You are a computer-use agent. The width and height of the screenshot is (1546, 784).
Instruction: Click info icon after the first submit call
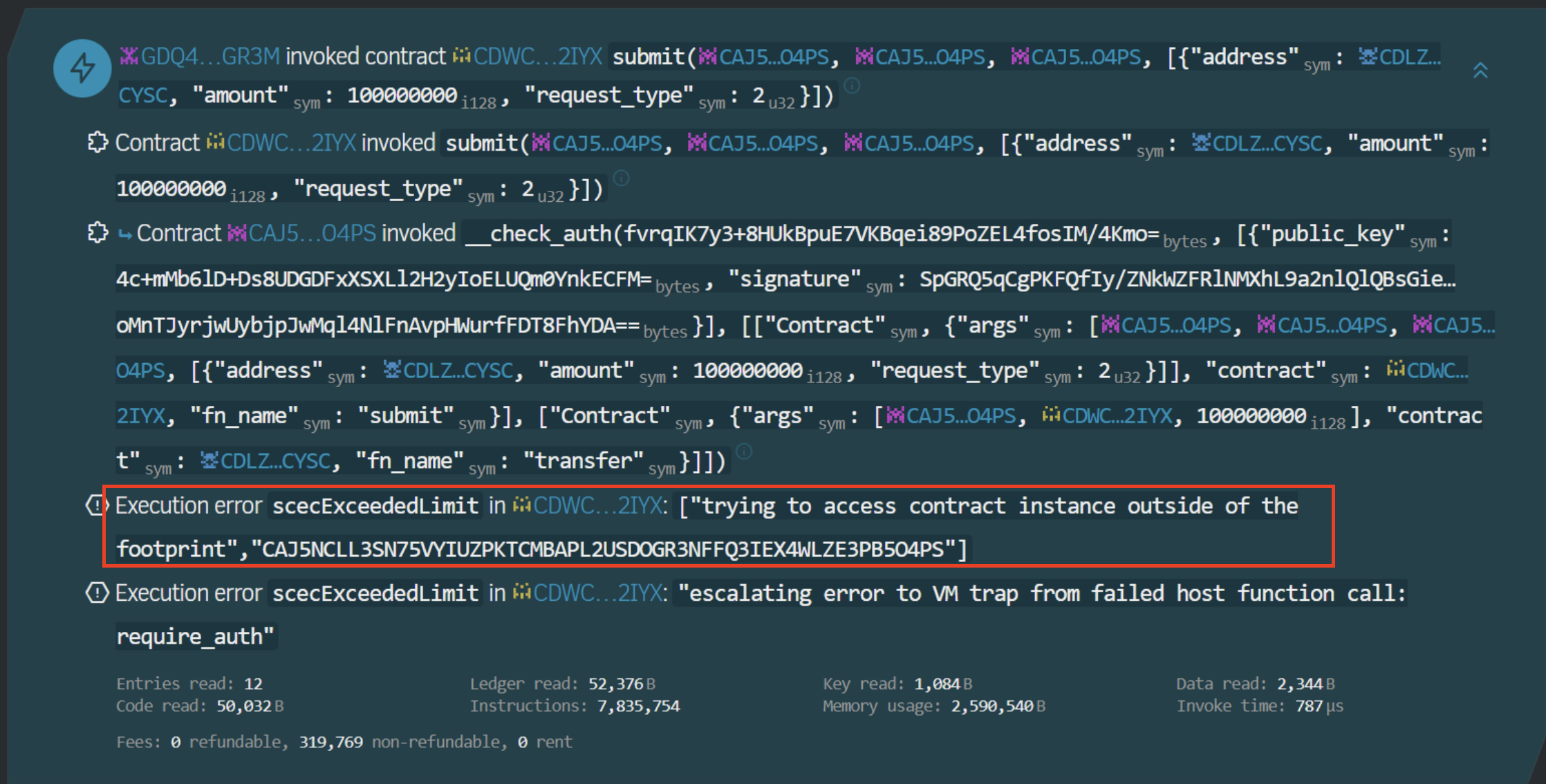point(853,86)
